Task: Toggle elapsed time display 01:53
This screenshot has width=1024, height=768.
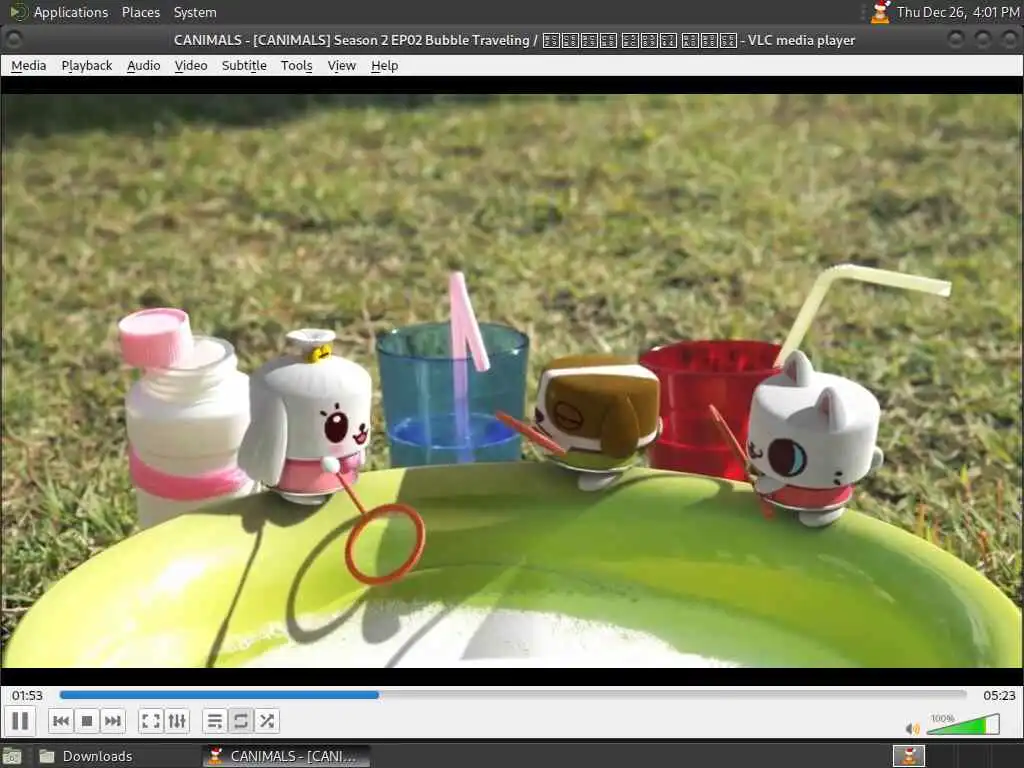Action: pyautogui.click(x=27, y=696)
